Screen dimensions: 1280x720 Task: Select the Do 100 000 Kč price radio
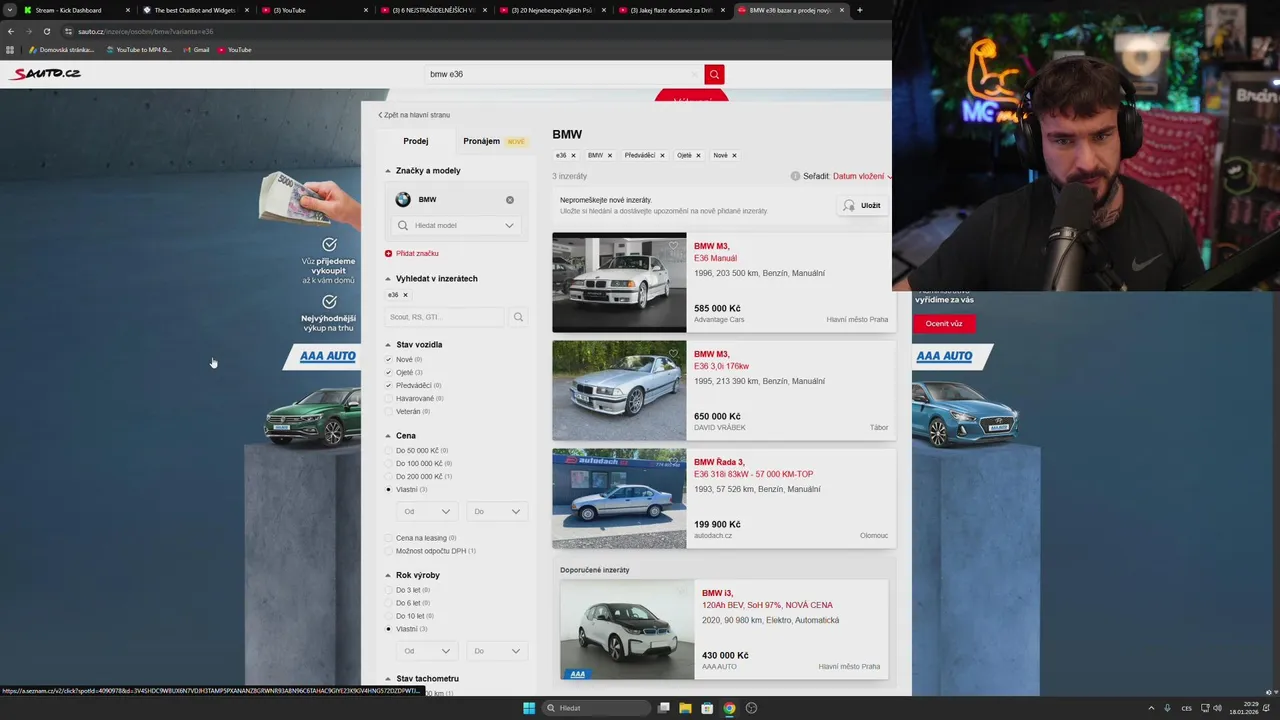[389, 463]
